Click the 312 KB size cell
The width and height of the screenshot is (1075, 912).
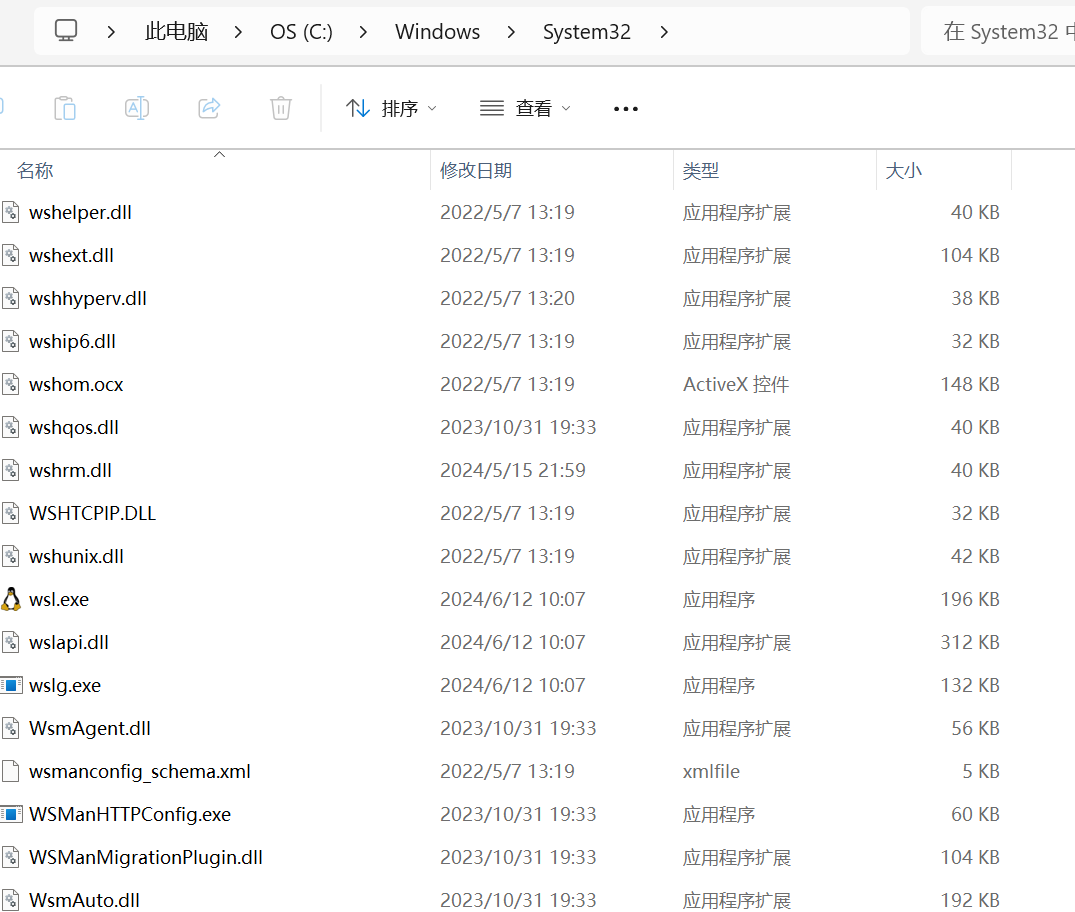[970, 643]
